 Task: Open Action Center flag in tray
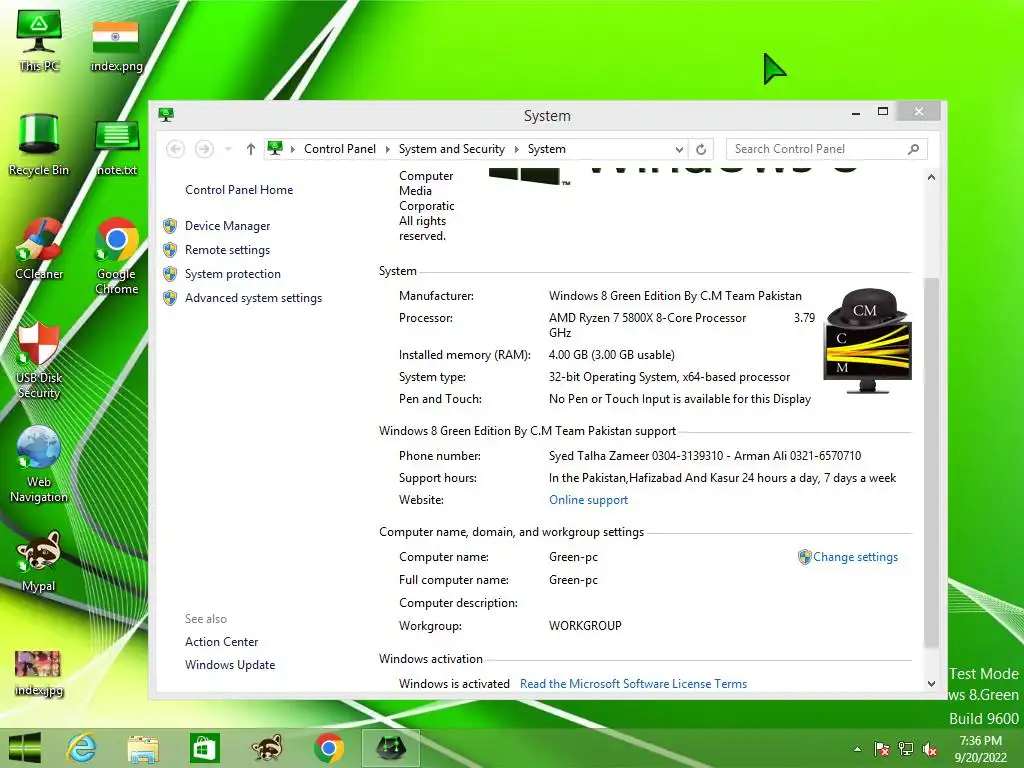pos(881,749)
